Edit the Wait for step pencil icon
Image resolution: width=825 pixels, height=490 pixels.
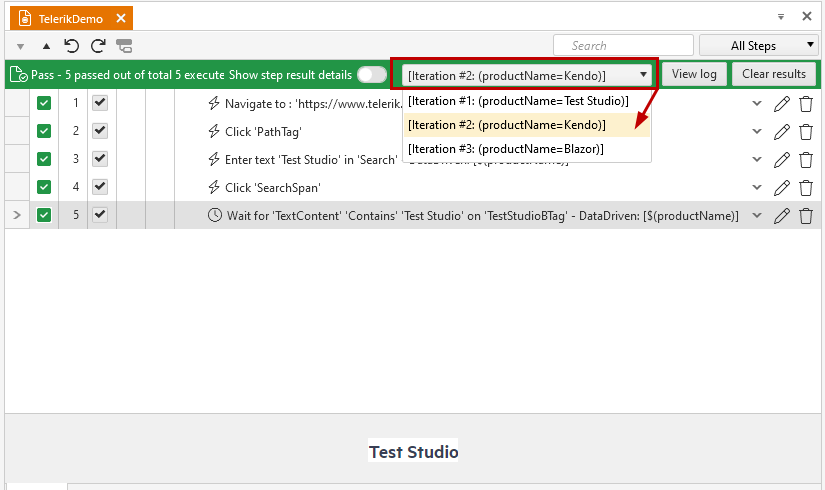click(782, 215)
